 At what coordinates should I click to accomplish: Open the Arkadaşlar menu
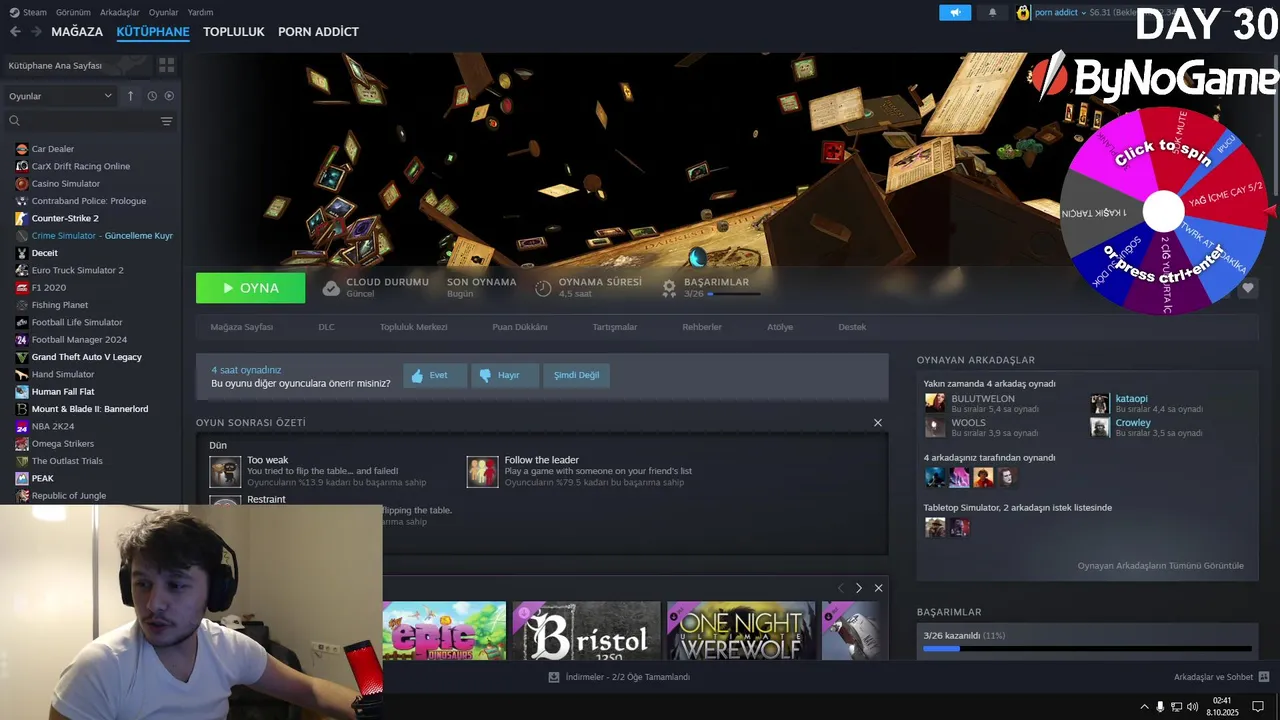(x=120, y=12)
